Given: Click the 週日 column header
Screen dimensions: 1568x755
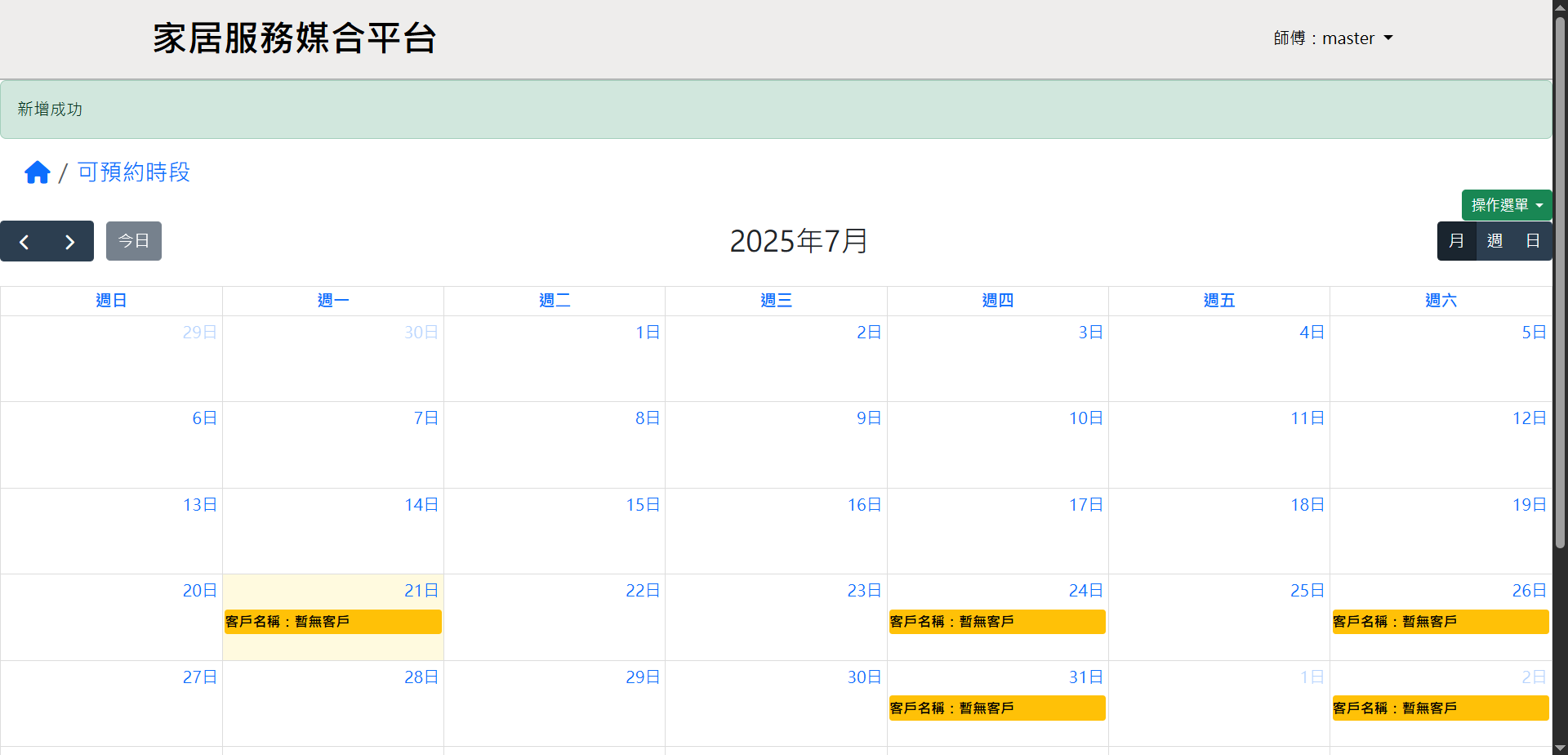Looking at the screenshot, I should pos(111,301).
